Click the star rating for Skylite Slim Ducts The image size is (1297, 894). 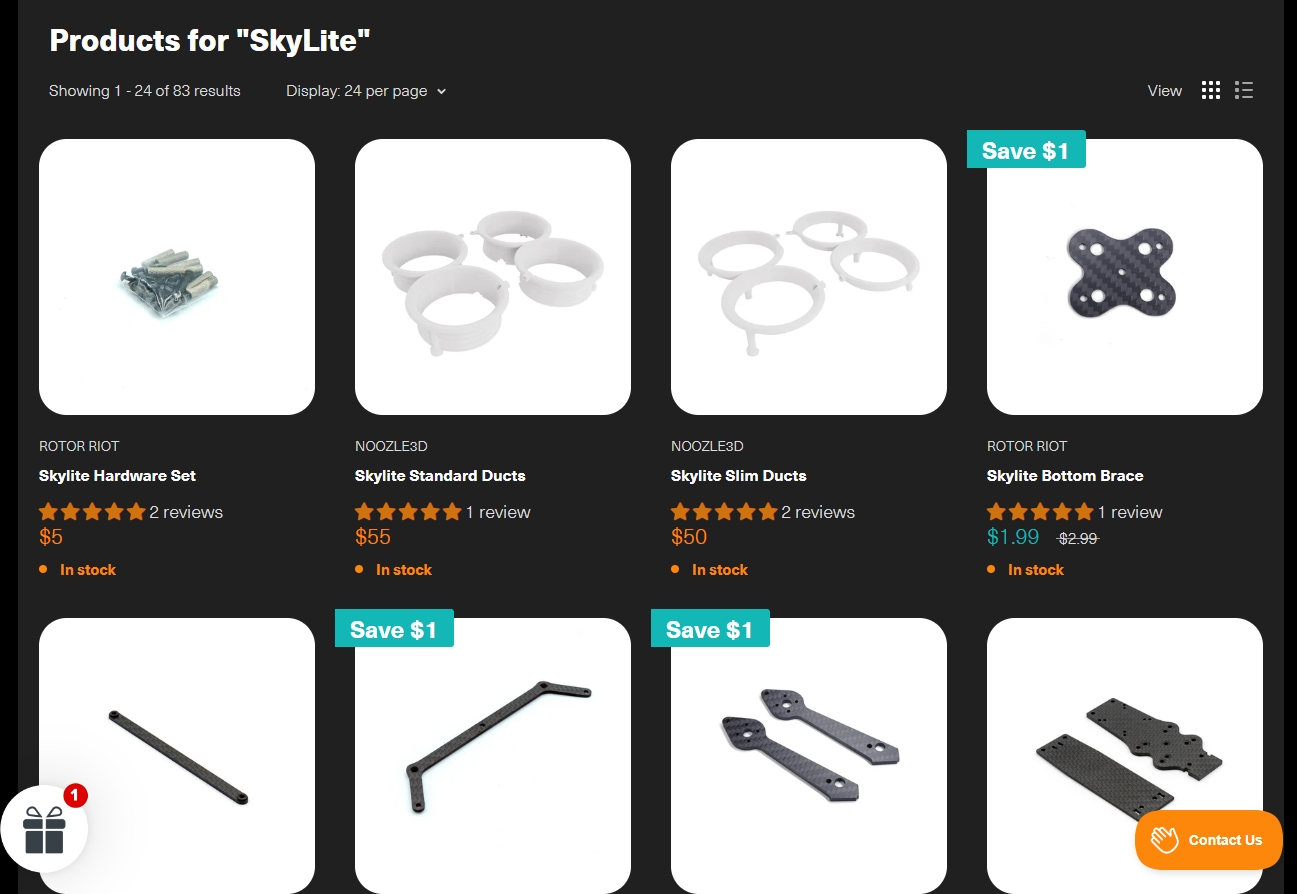[724, 512]
